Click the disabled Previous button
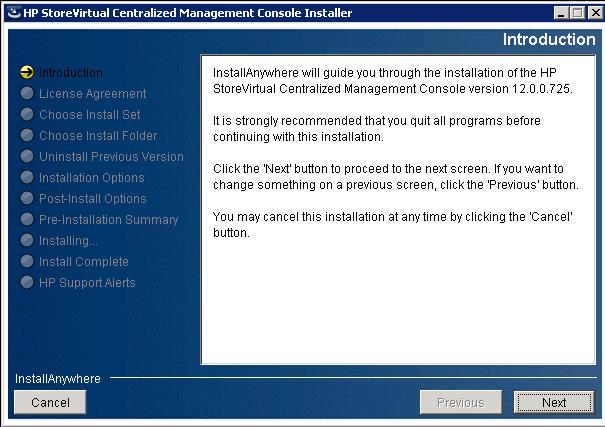 [461, 402]
